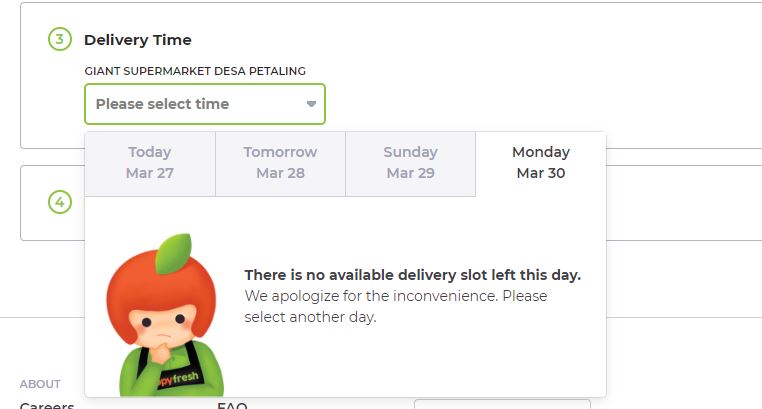Click the partially visible footer input box

pyautogui.click(x=502, y=404)
